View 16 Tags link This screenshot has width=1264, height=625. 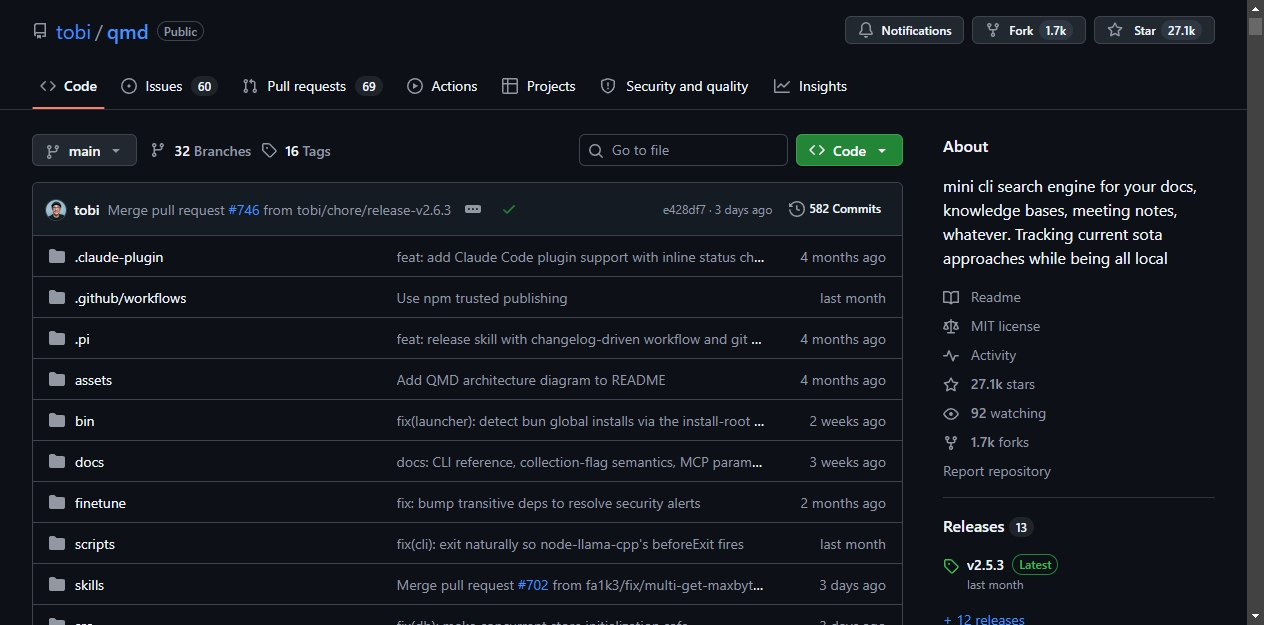point(296,151)
